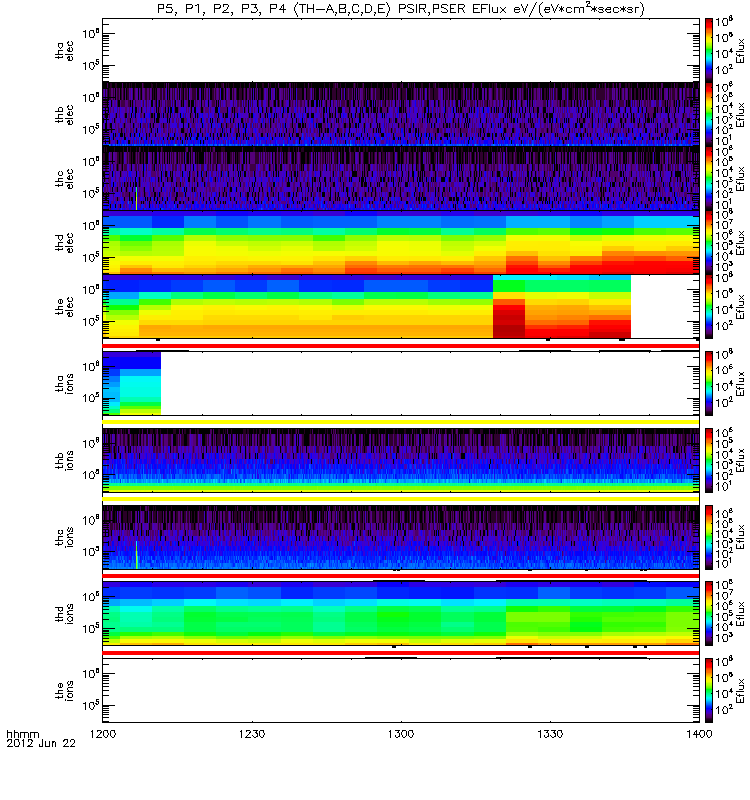The image size is (750, 800).
Task: Select the 'thb ions' panel label
Action: click(65, 460)
